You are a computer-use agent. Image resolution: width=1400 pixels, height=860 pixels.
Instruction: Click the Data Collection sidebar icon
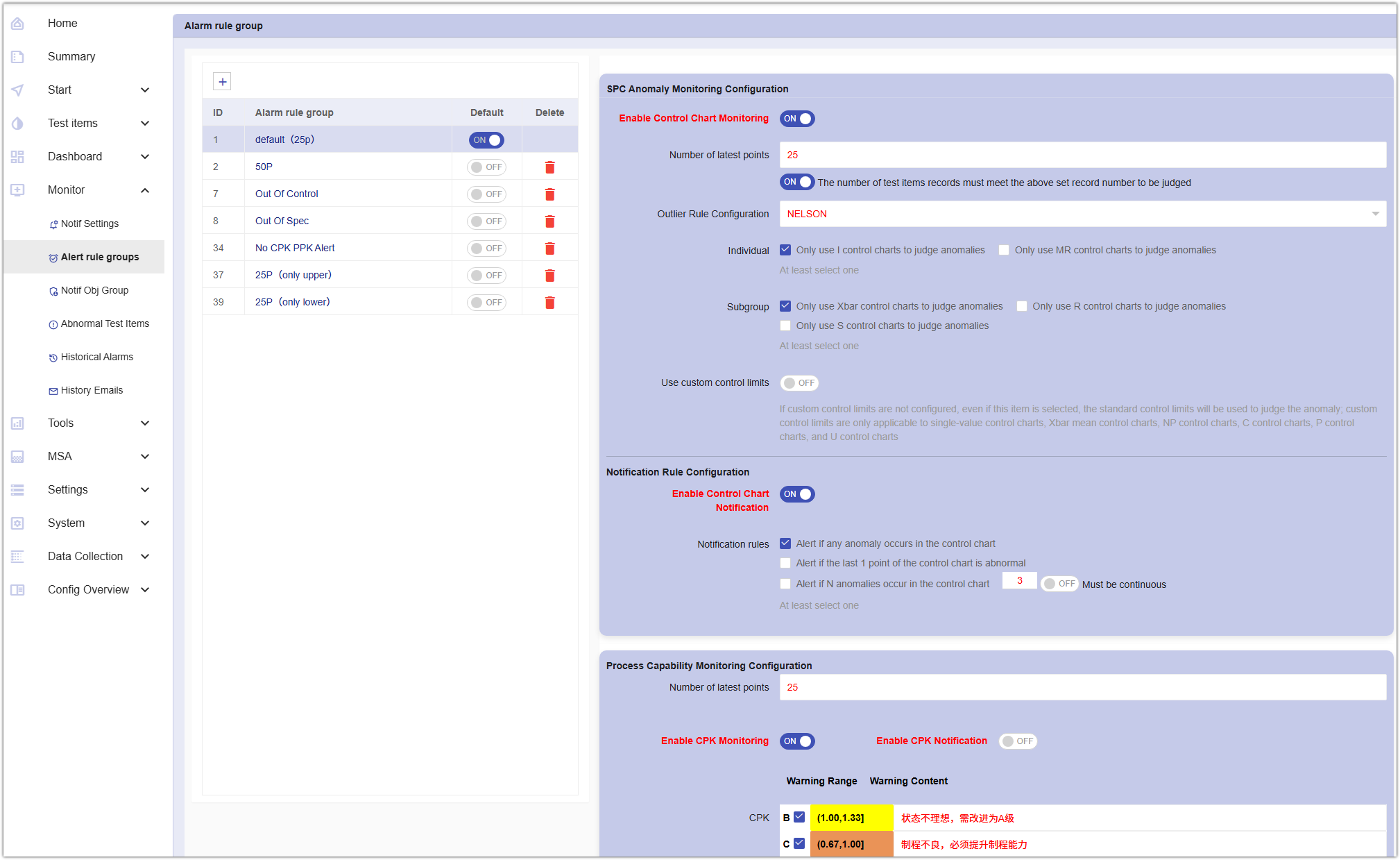pos(18,557)
